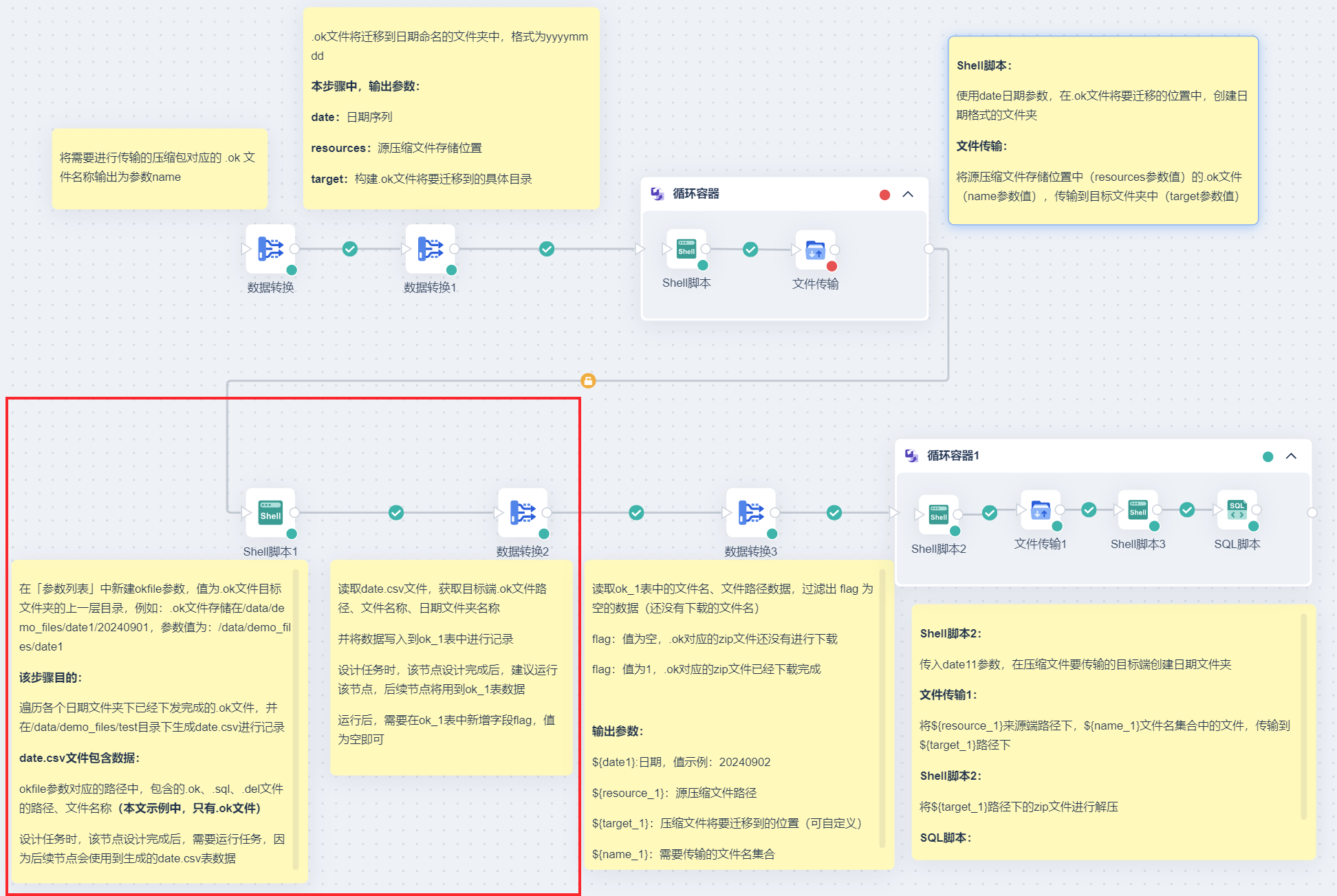This screenshot has width=1337, height=896.
Task: Click check mark between Shell脚本1 and 数据转换2
Action: tap(396, 512)
